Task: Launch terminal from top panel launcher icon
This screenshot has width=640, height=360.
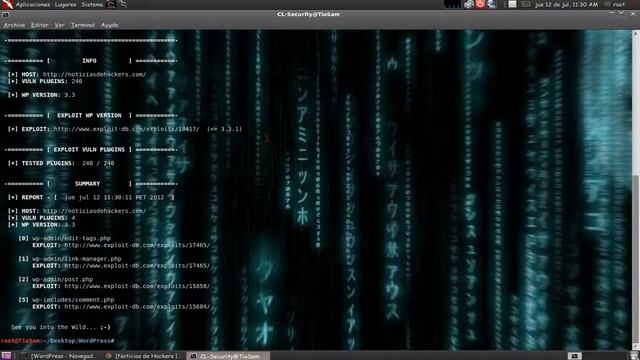Action: tap(111, 4)
